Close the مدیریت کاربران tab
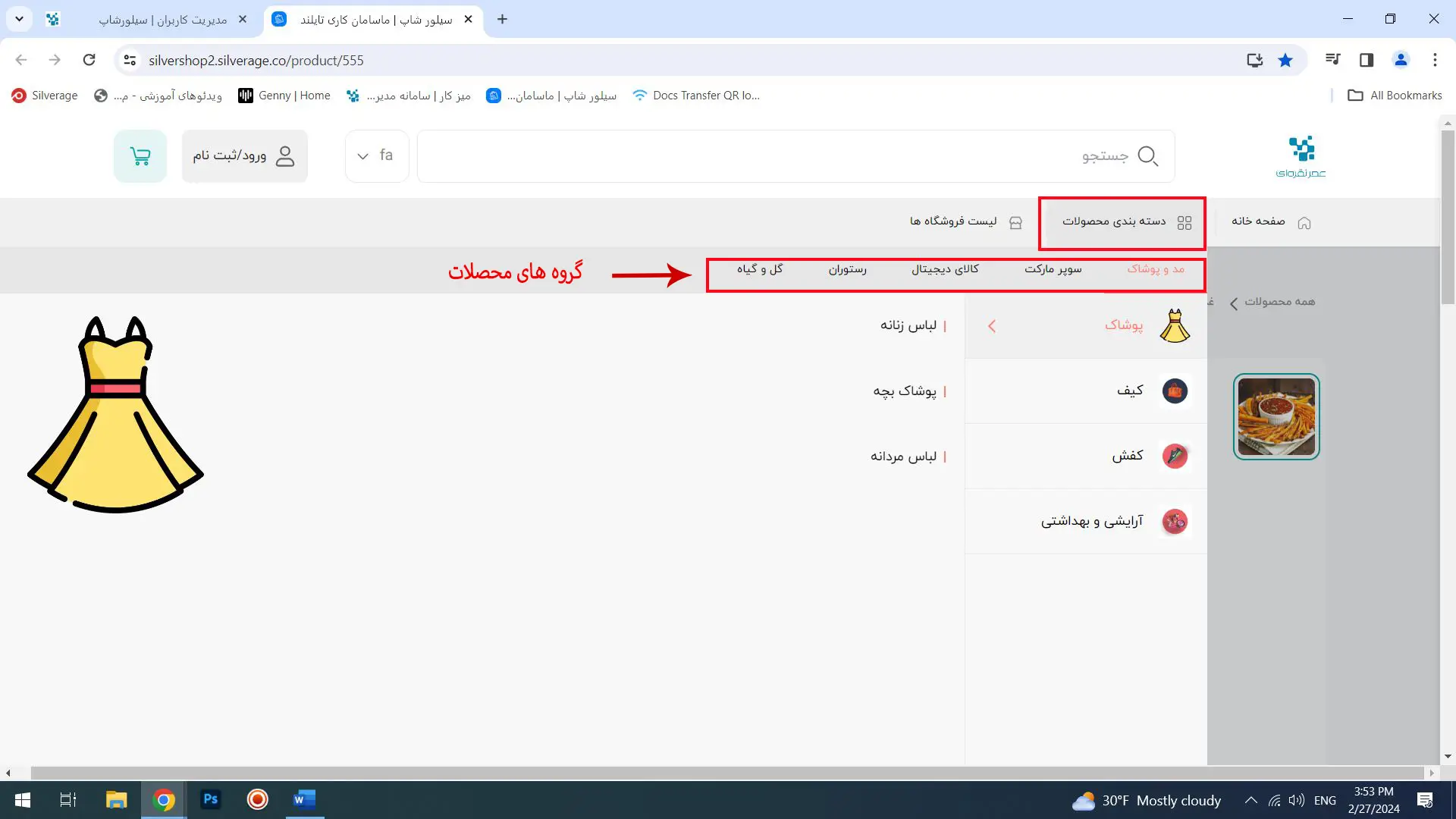1456x819 pixels. (243, 20)
